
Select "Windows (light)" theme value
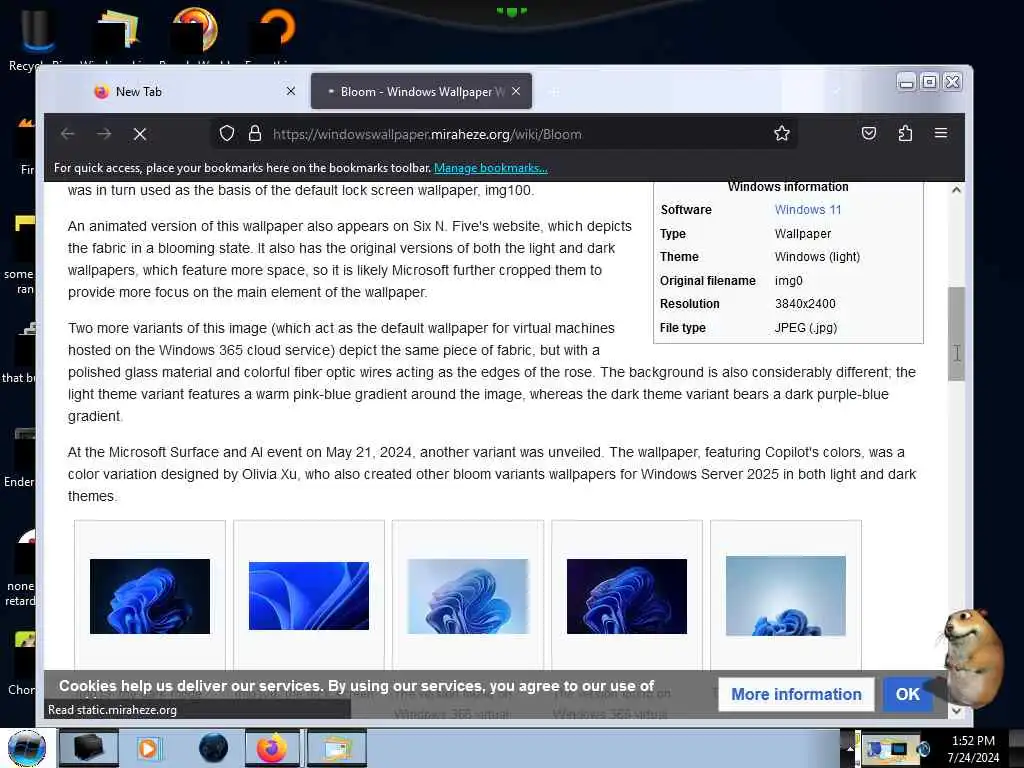point(817,257)
